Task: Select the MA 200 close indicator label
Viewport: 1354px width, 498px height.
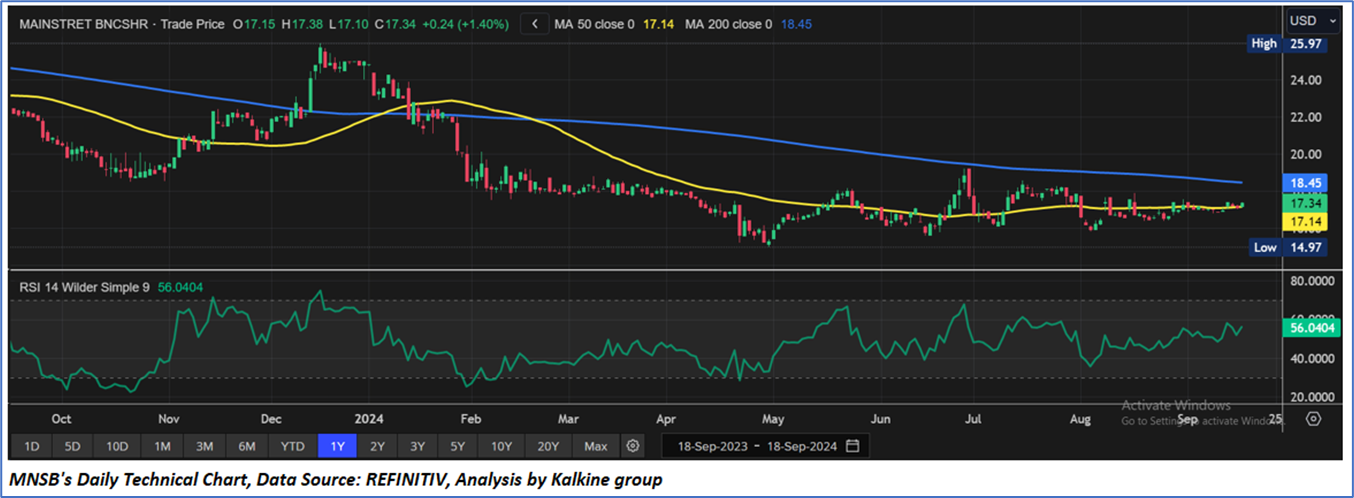Action: coord(728,23)
